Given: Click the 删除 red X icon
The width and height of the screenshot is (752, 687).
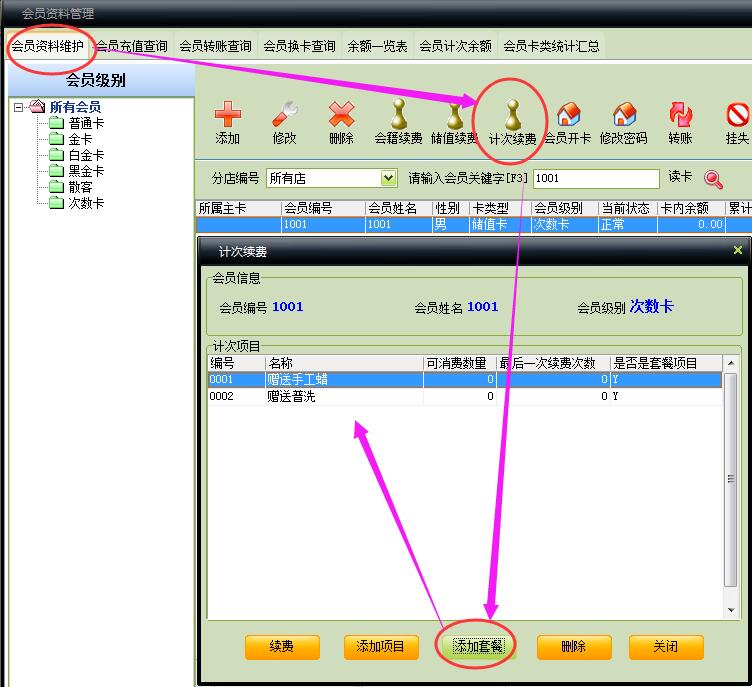Looking at the screenshot, I should click(x=341, y=115).
